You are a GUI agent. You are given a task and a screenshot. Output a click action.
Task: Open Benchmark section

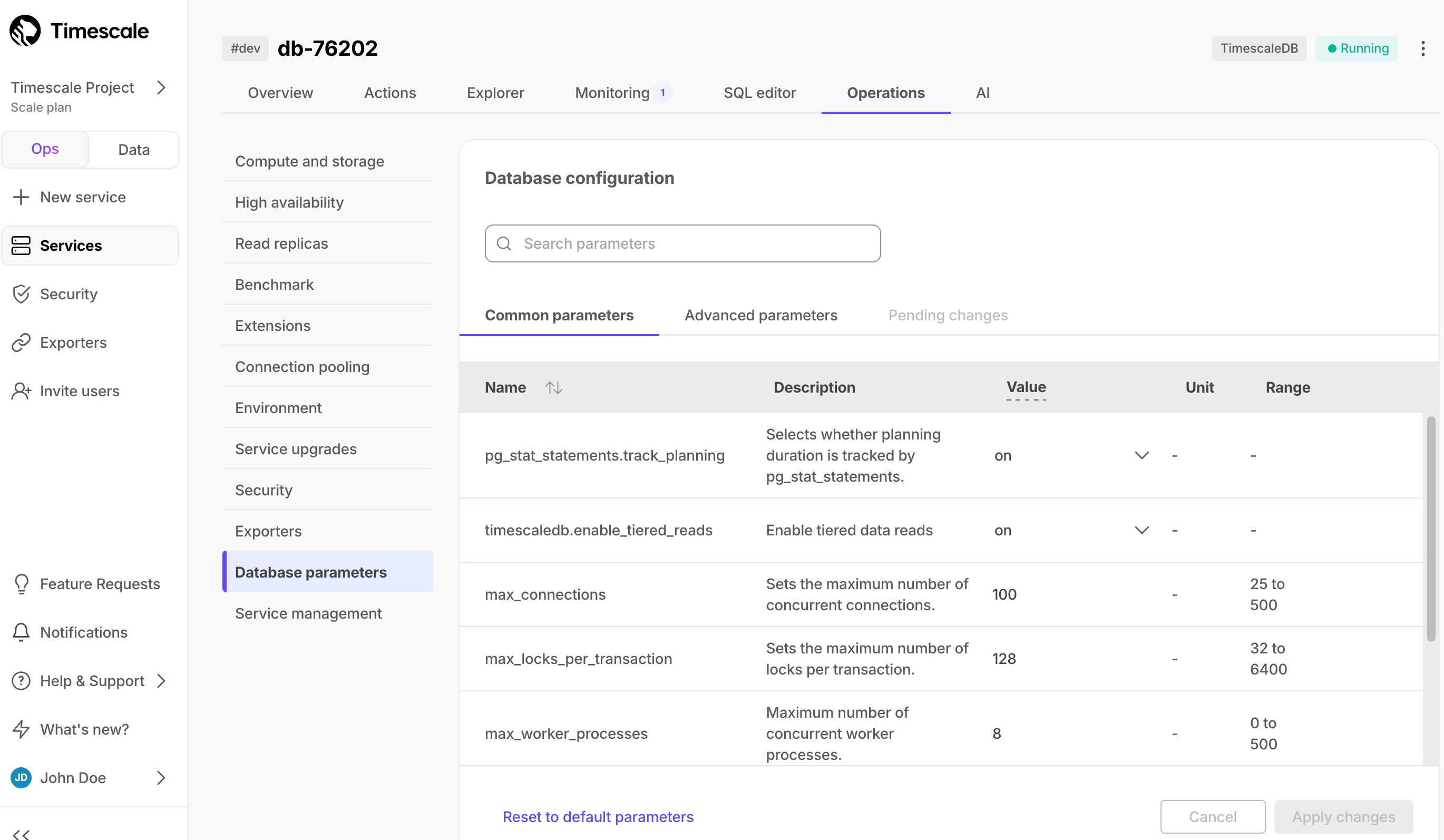pyautogui.click(x=327, y=285)
